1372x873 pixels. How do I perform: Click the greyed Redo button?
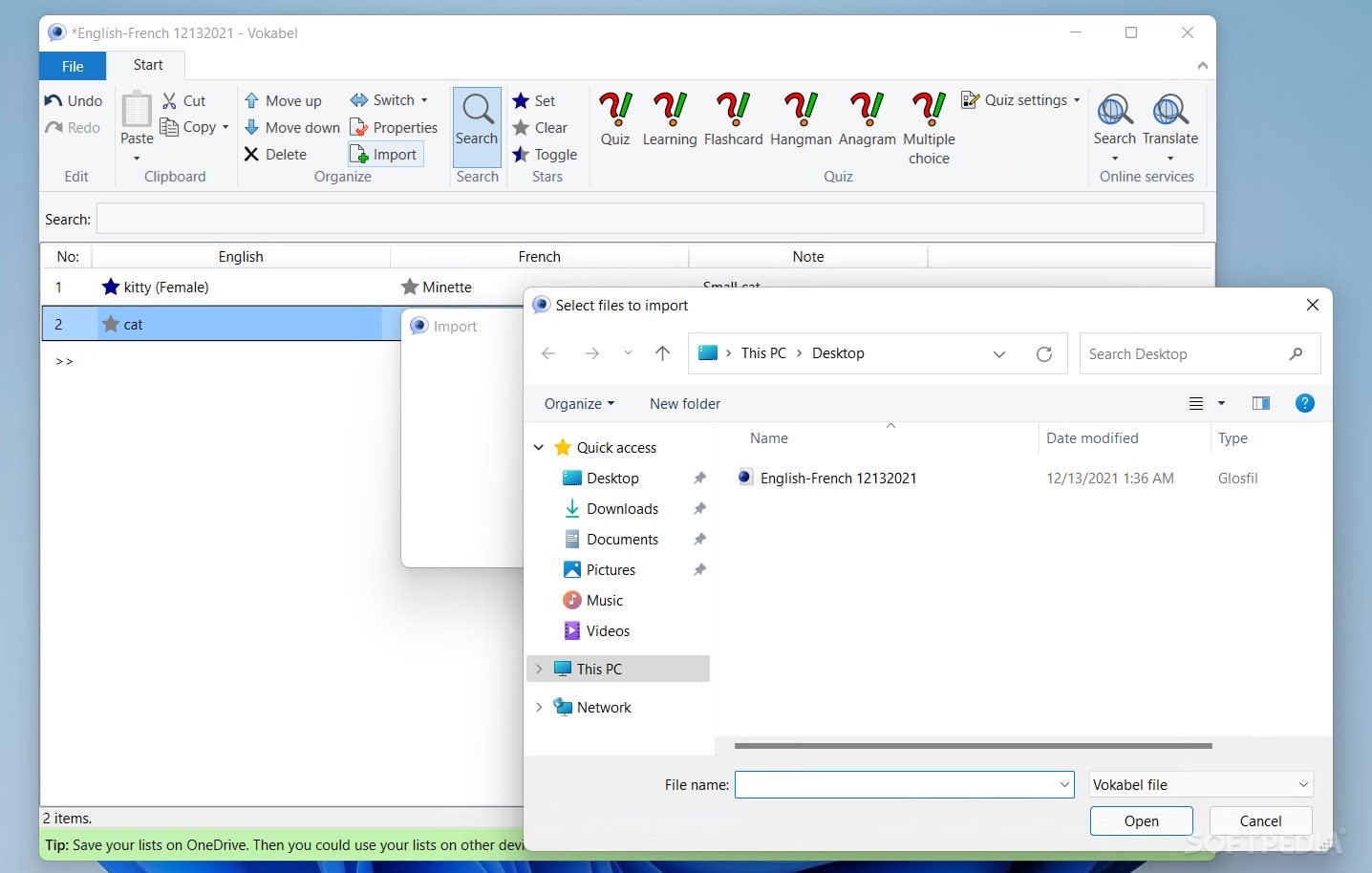click(x=73, y=127)
